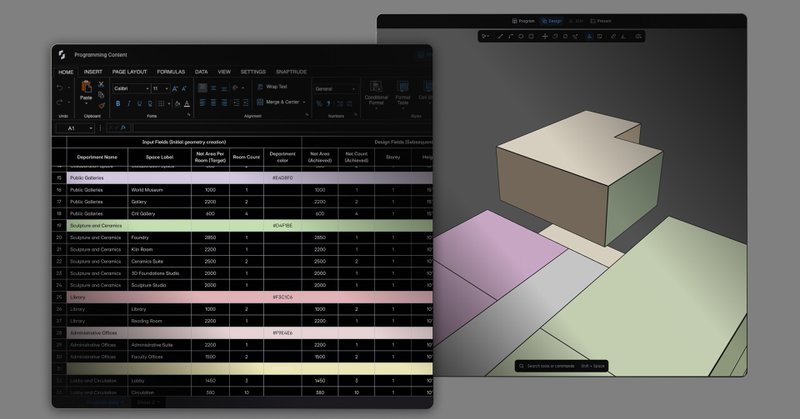Image resolution: width=800 pixels, height=419 pixels.
Task: Align cell text right
Action: pyautogui.click(x=224, y=103)
